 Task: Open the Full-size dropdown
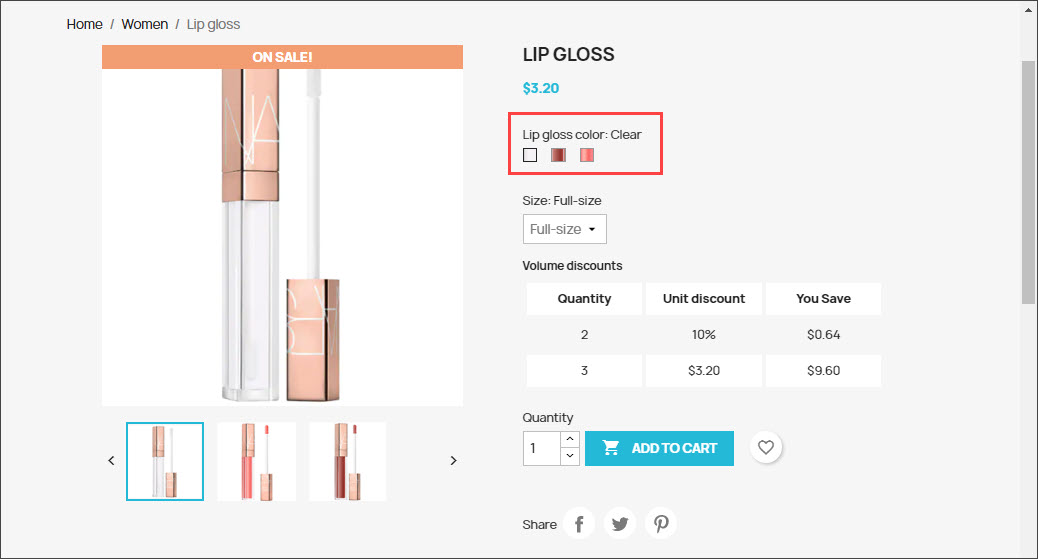point(564,229)
